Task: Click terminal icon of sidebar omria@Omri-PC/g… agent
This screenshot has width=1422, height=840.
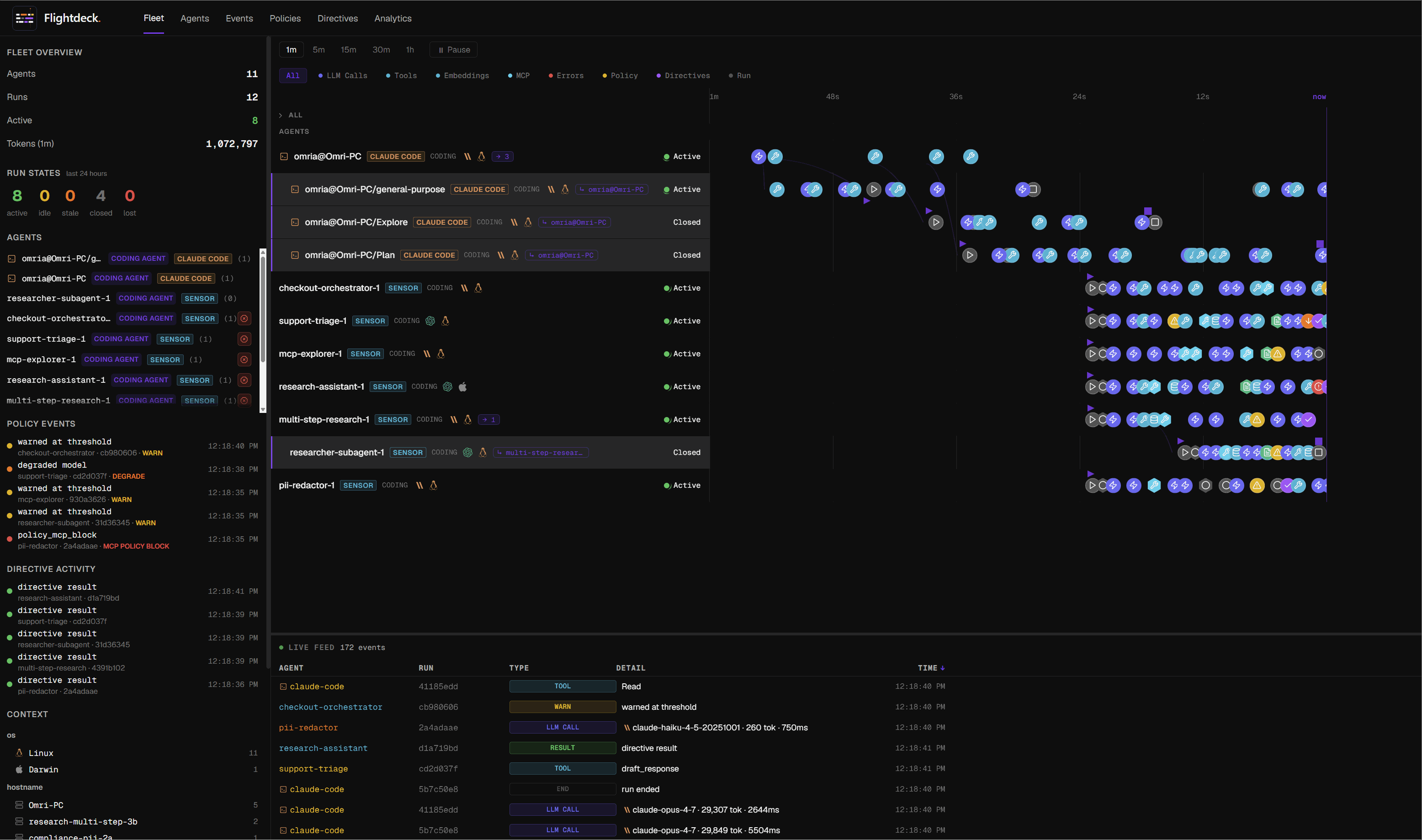Action: (11, 258)
